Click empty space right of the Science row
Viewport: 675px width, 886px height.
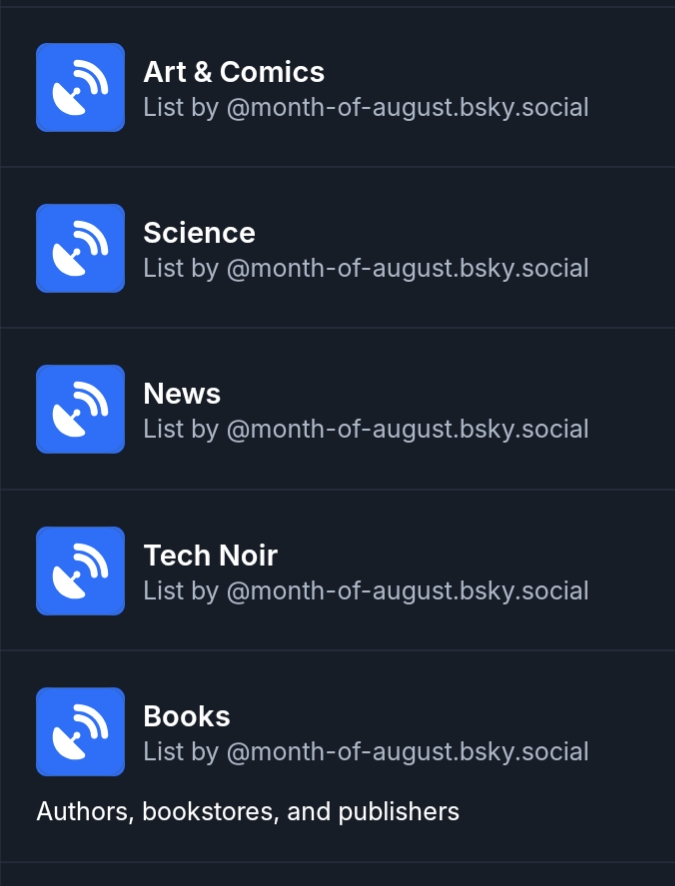(x=635, y=248)
